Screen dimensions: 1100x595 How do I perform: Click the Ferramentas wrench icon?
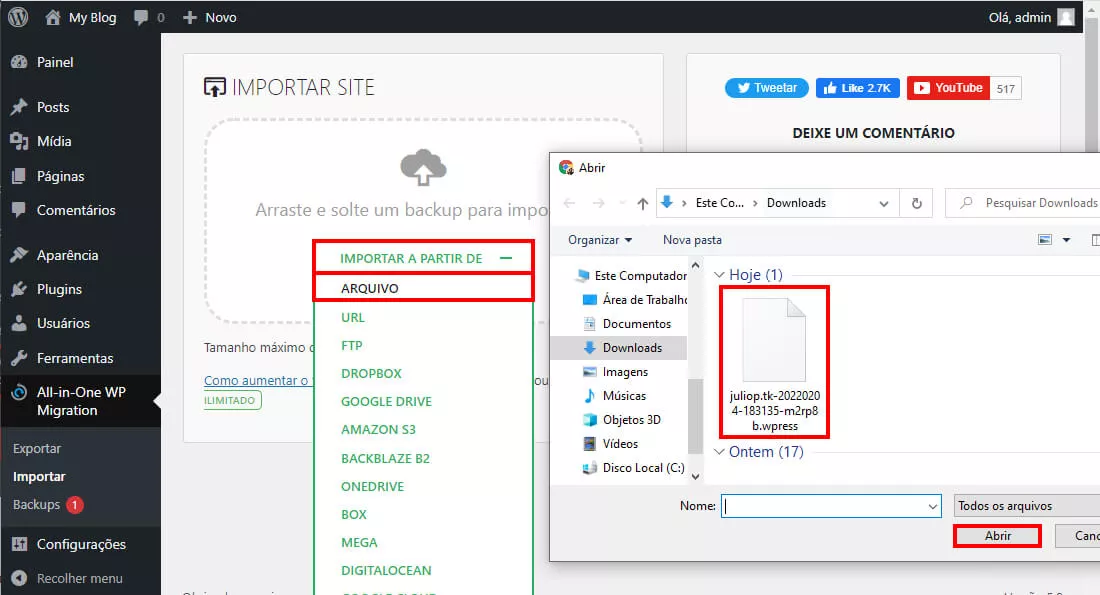(x=19, y=358)
